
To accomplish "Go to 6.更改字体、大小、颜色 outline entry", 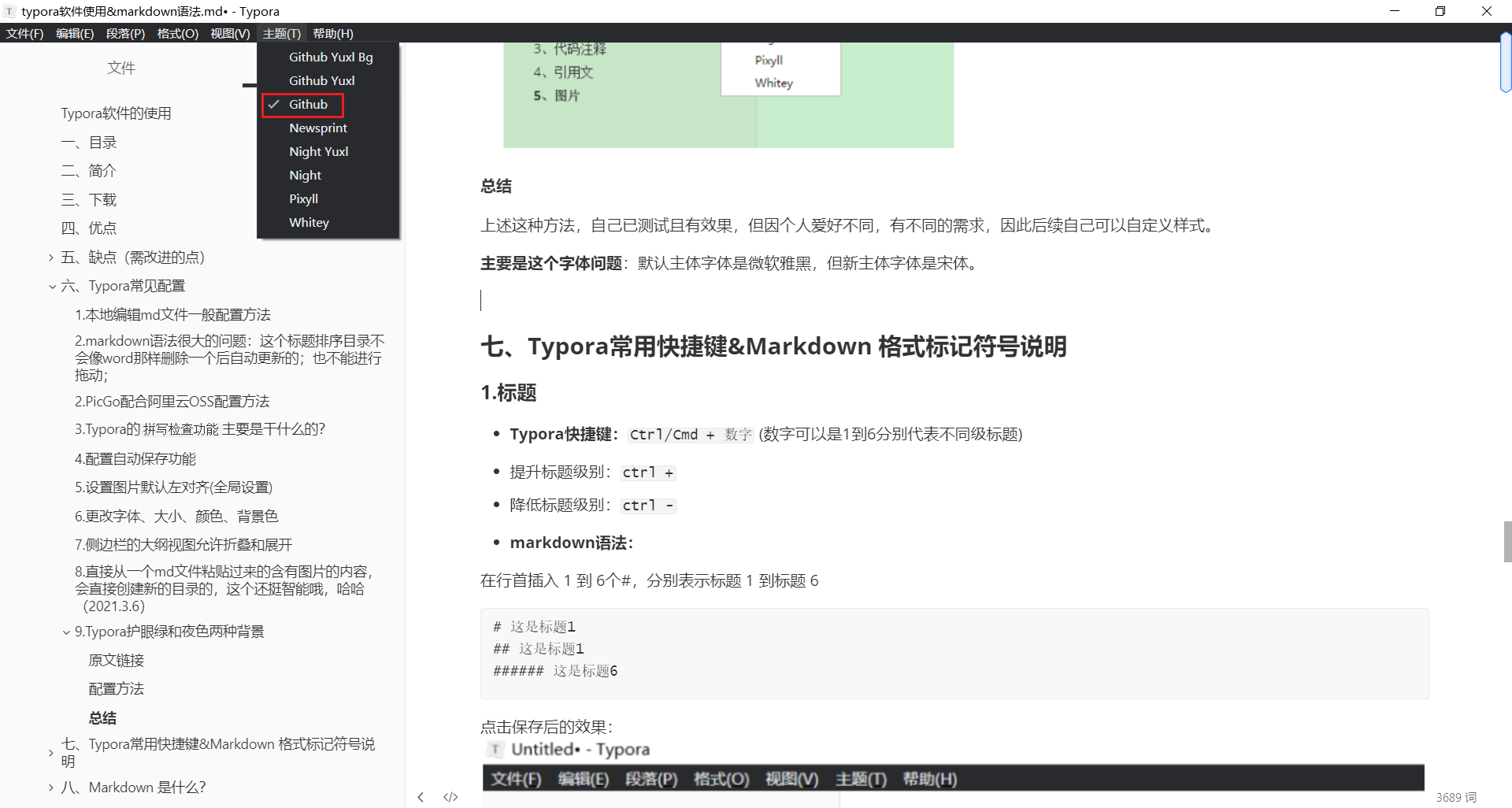I will [x=176, y=517].
